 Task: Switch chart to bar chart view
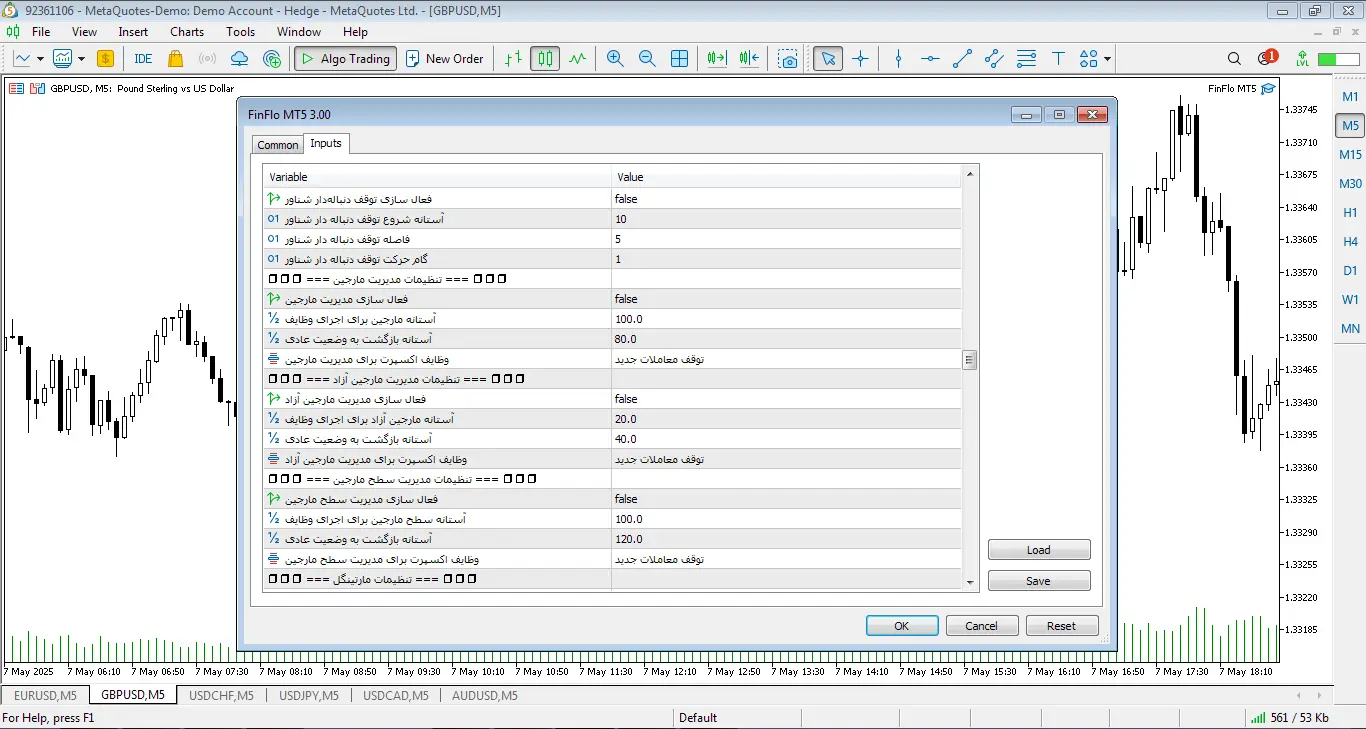coord(513,59)
